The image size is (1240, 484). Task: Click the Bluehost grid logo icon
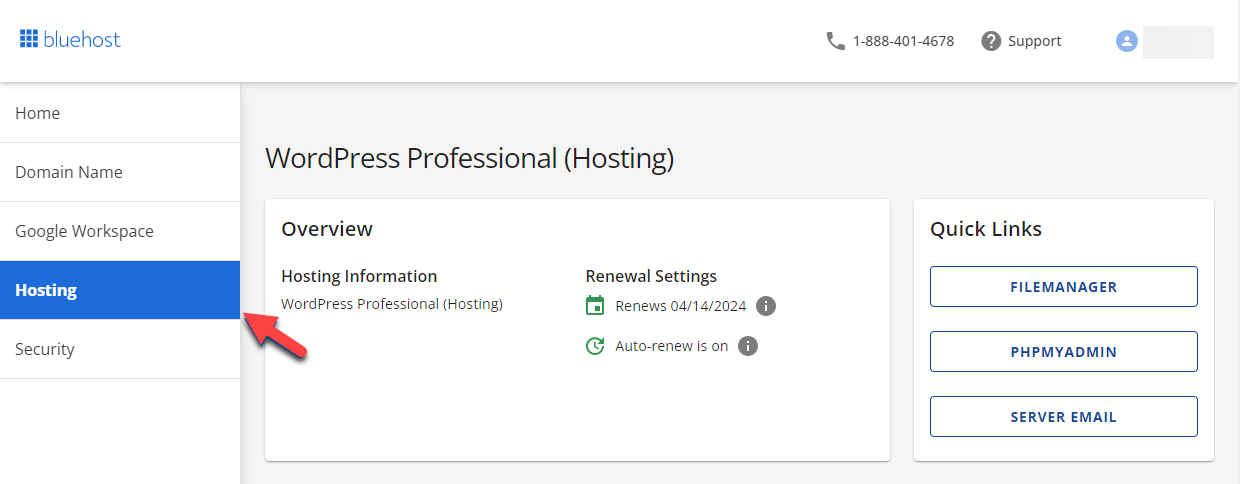coord(29,40)
